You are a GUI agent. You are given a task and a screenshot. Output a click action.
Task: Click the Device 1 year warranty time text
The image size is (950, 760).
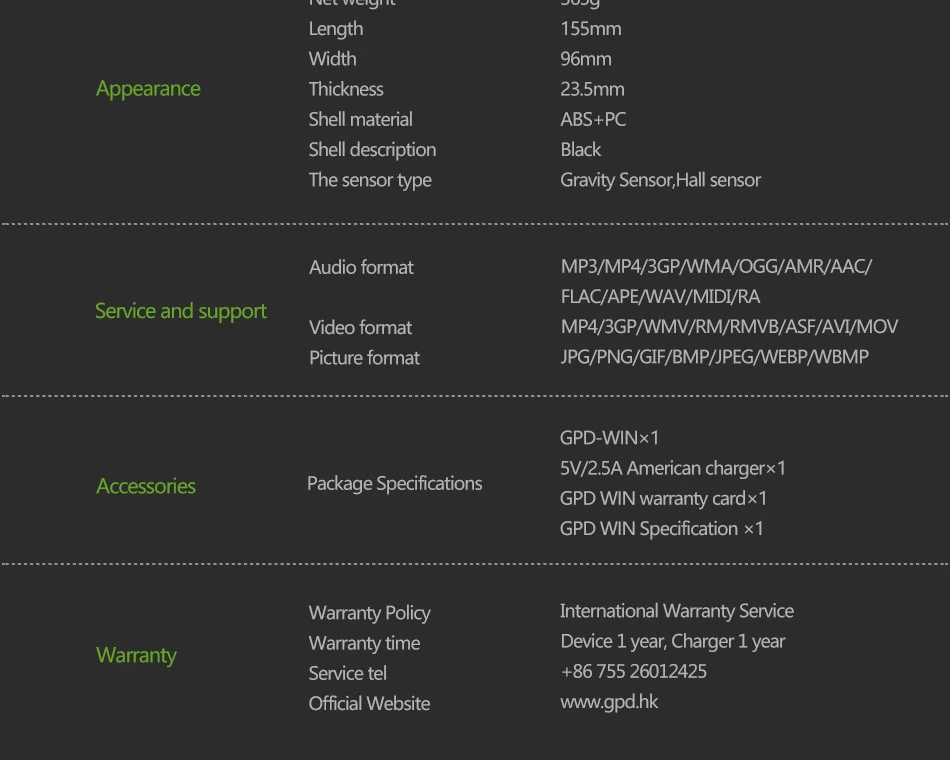pyautogui.click(x=673, y=642)
